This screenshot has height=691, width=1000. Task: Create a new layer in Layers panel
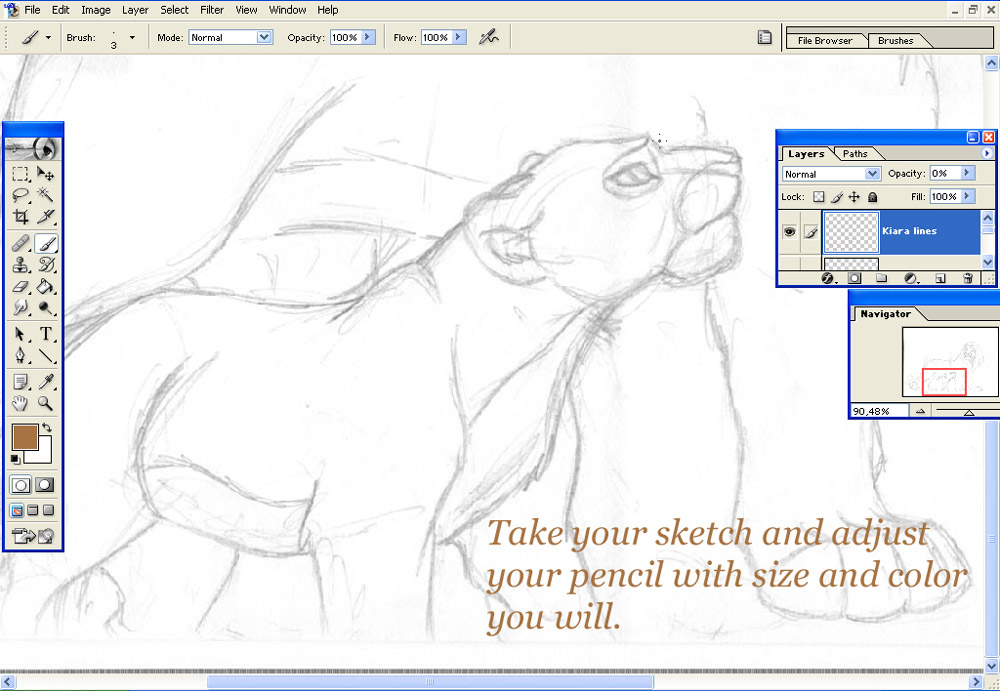click(x=940, y=278)
